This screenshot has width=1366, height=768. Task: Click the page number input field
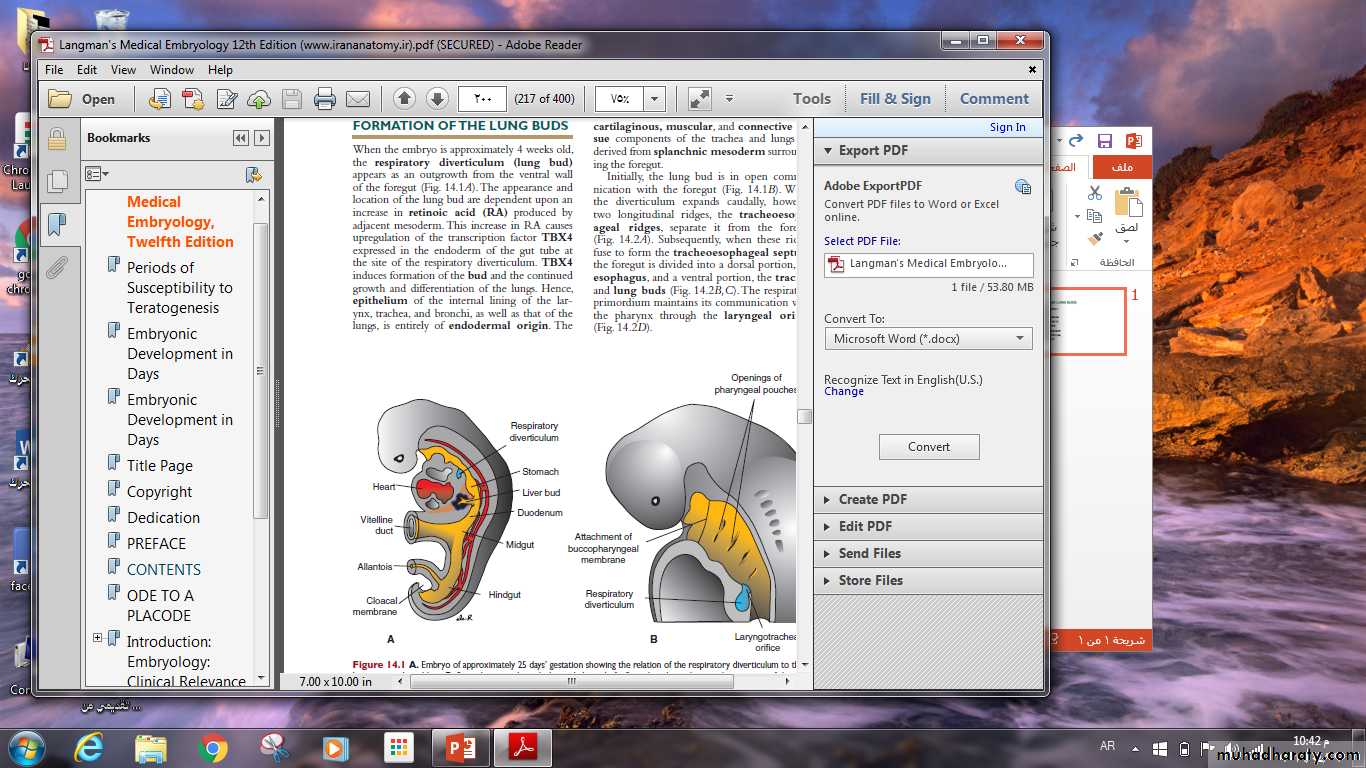(482, 99)
